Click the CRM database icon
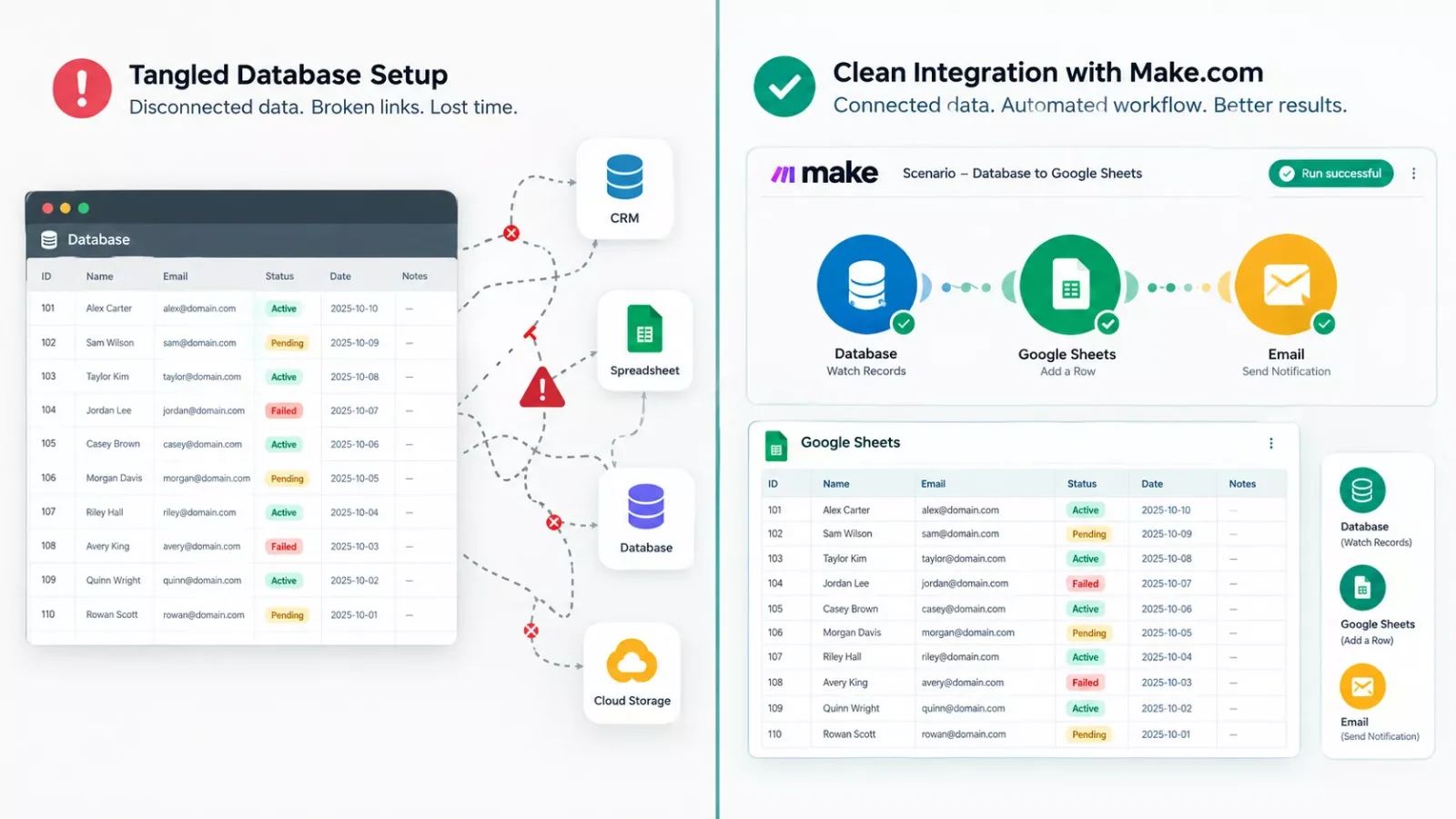1456x819 pixels. pyautogui.click(x=624, y=177)
